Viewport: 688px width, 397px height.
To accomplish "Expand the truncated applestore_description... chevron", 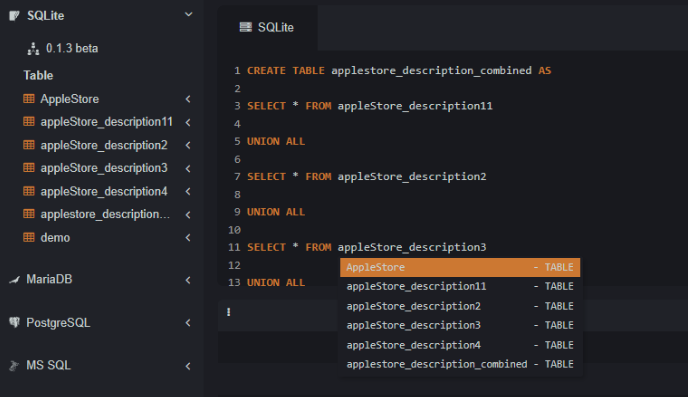I will pyautogui.click(x=188, y=215).
